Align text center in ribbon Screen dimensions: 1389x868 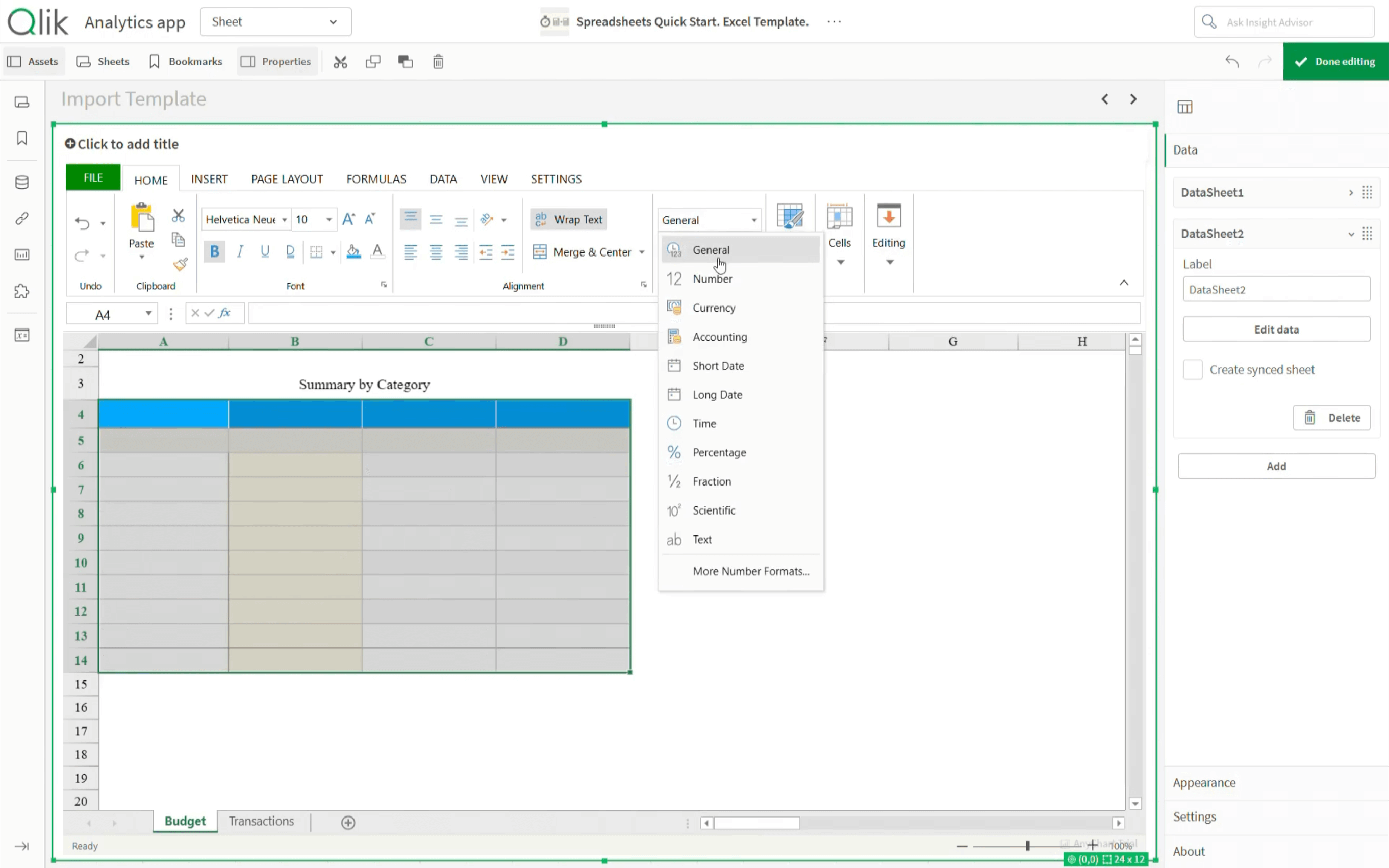(435, 252)
